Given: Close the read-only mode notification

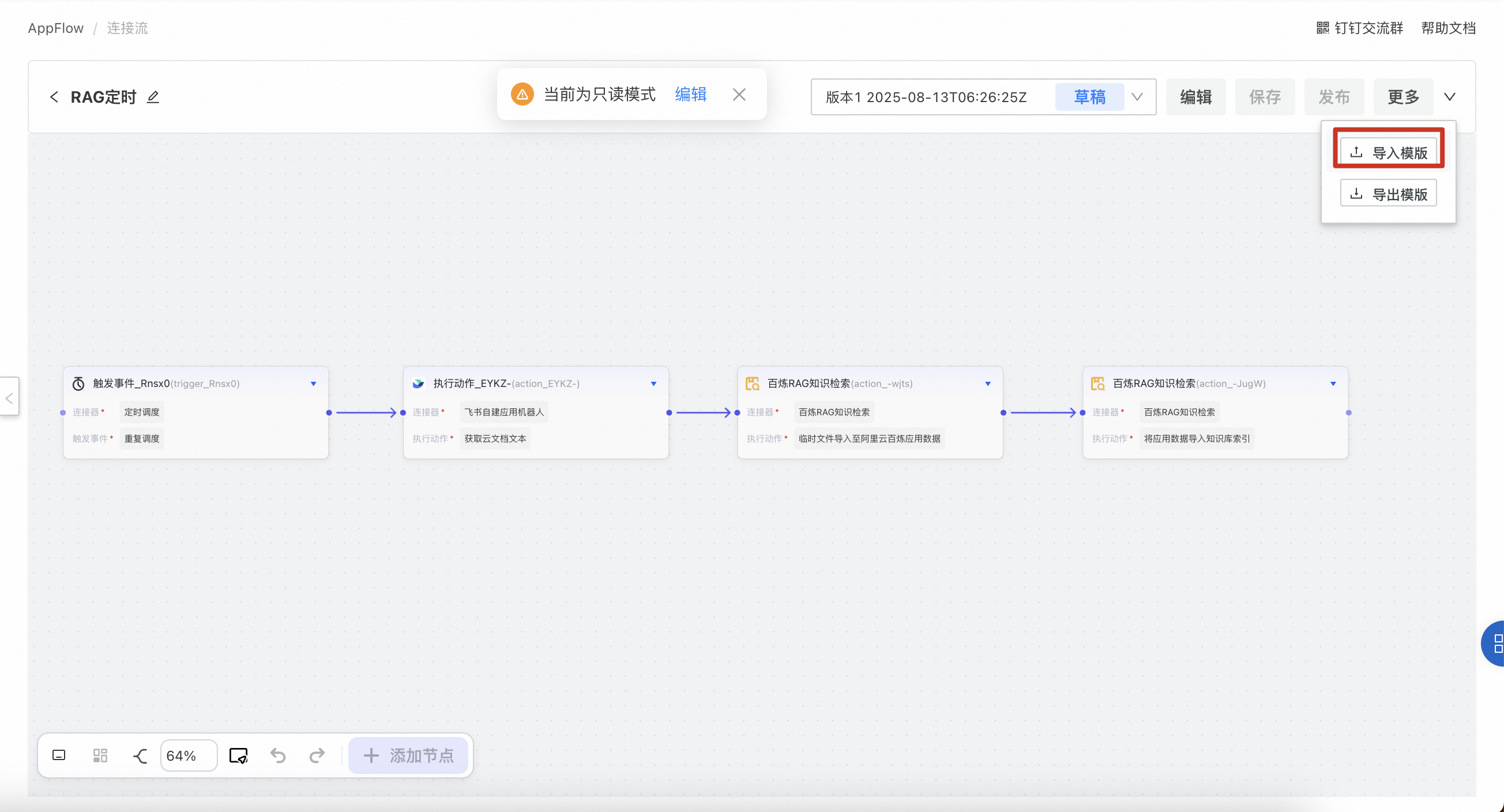Looking at the screenshot, I should pos(739,95).
